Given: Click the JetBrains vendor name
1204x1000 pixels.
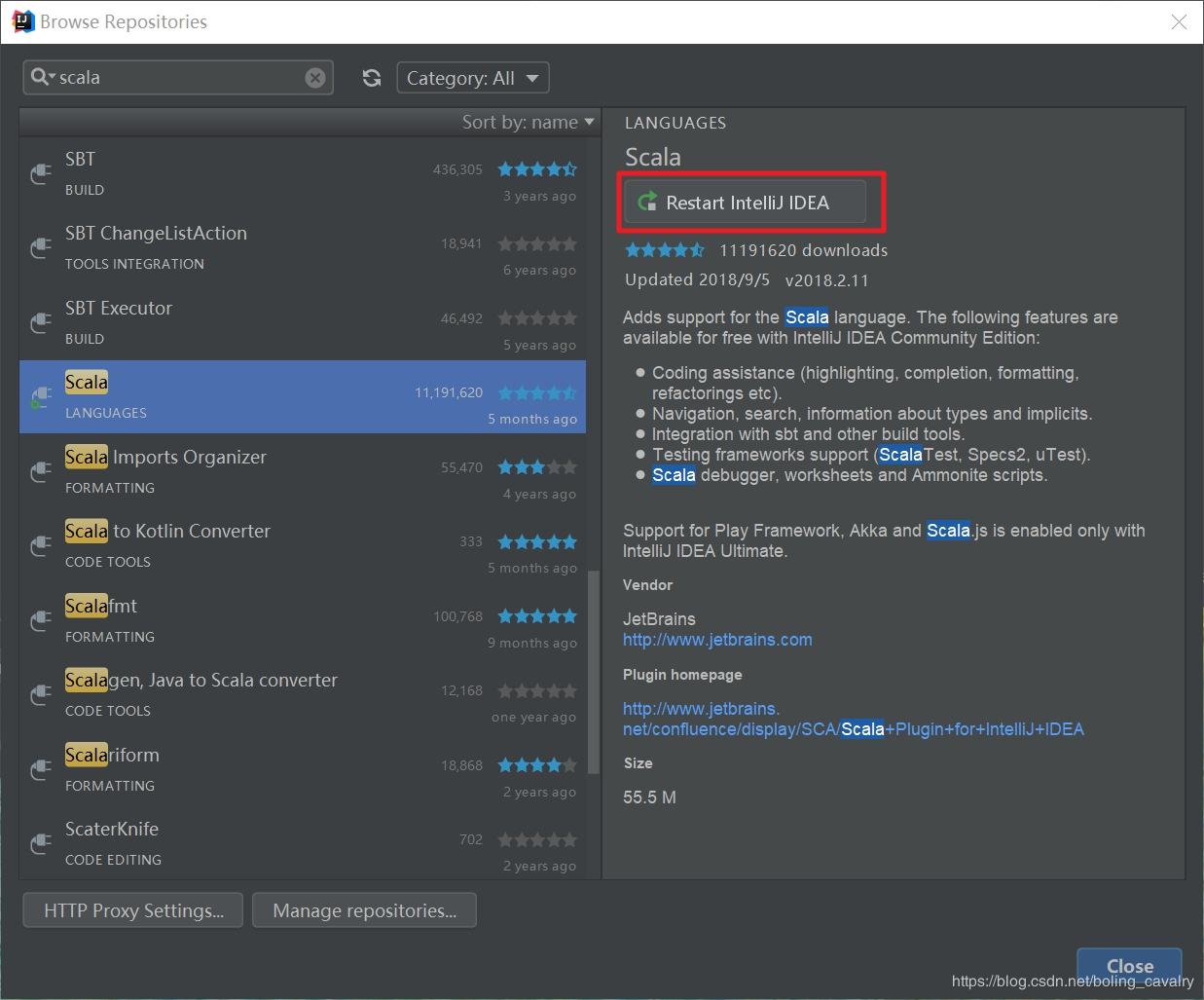Looking at the screenshot, I should (x=659, y=619).
